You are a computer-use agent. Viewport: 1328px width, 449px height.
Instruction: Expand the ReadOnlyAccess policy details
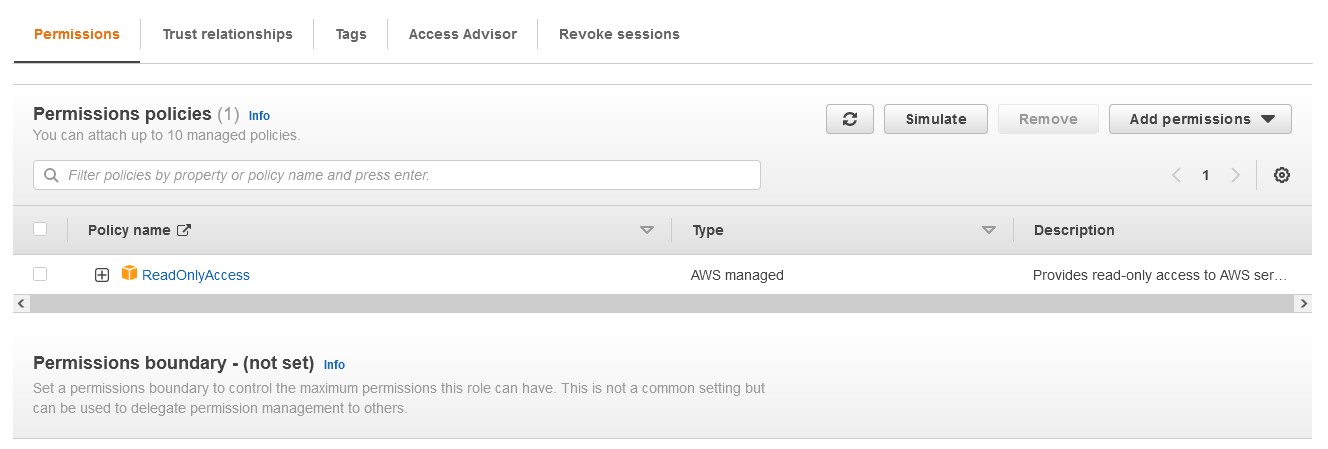(102, 275)
